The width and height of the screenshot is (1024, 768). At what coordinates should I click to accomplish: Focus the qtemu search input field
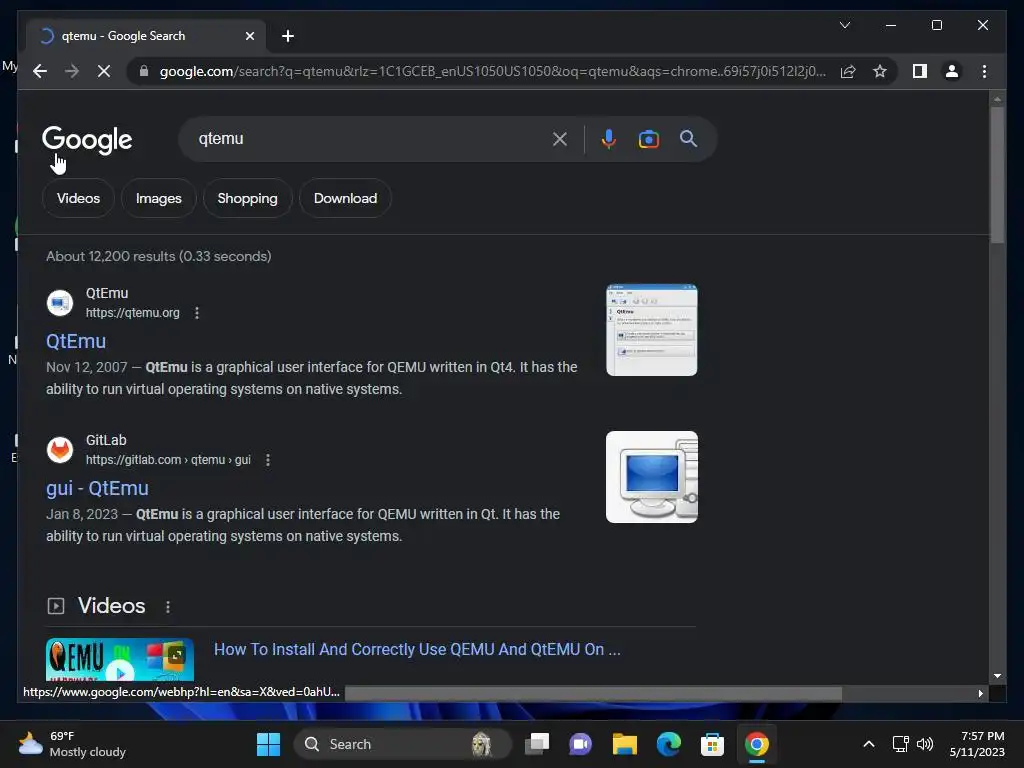click(369, 138)
